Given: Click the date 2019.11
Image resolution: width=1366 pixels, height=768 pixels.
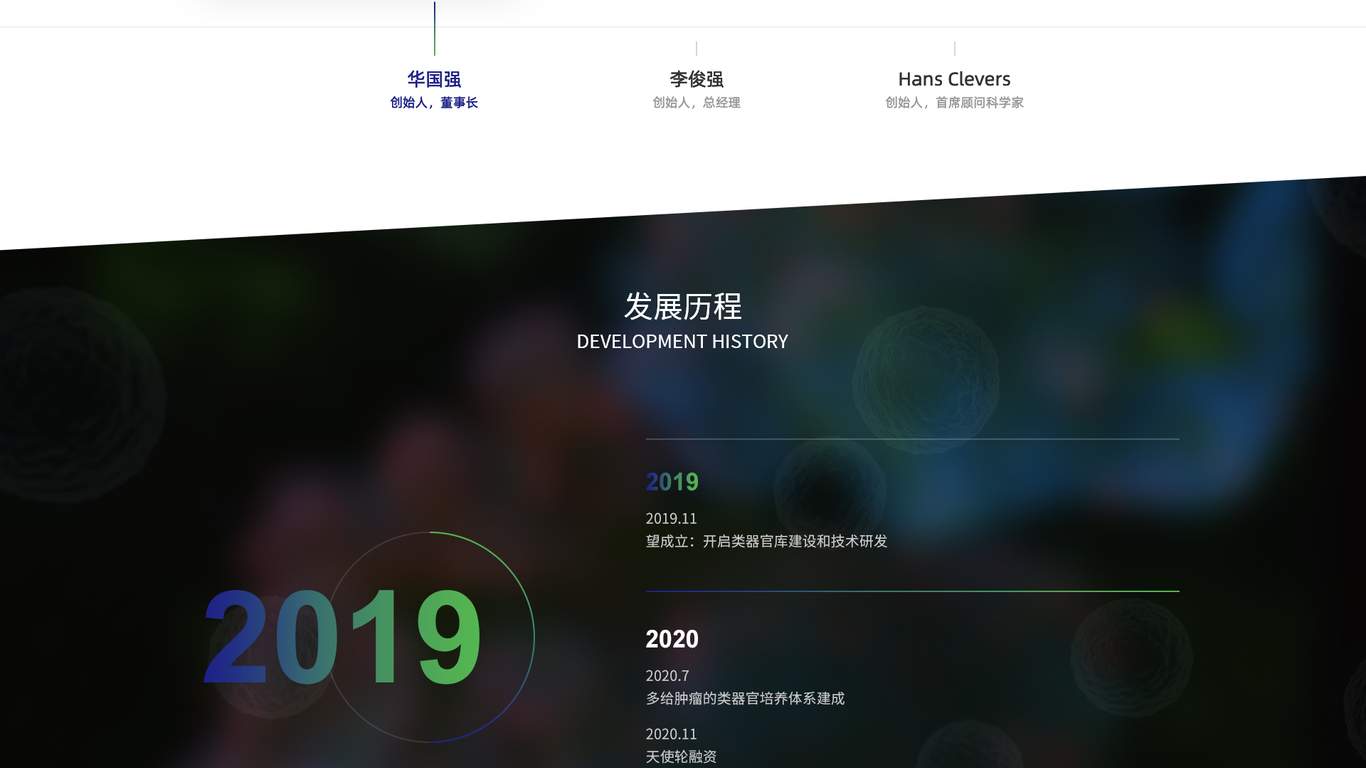Looking at the screenshot, I should (x=671, y=518).
